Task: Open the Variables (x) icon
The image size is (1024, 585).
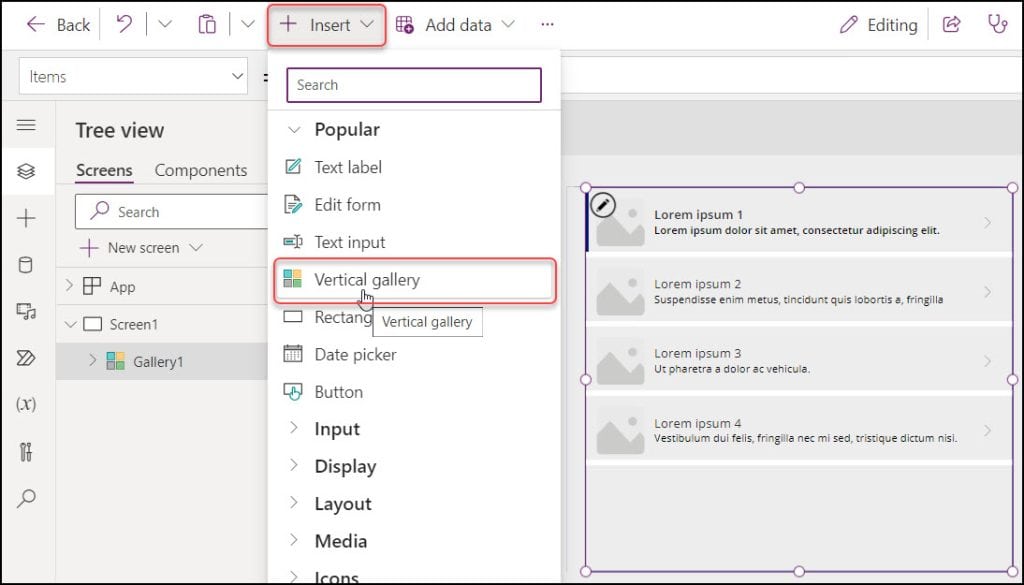Action: pos(26,405)
